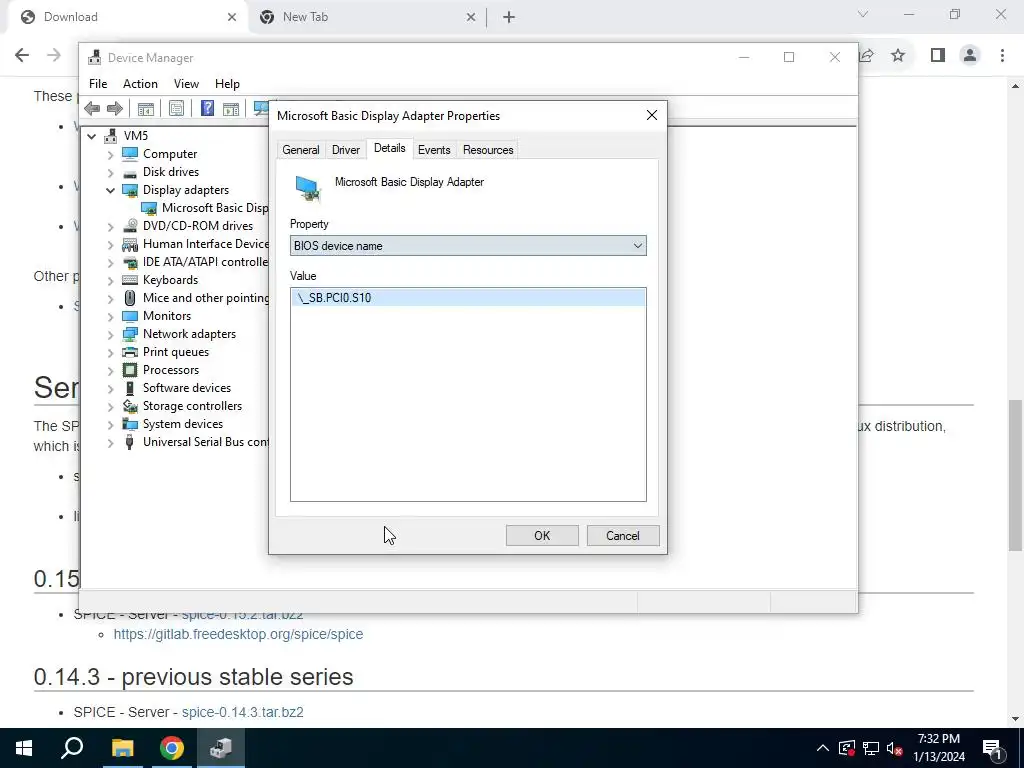The width and height of the screenshot is (1024, 768).
Task: Click the Print queues printer icon
Action: coord(130,352)
